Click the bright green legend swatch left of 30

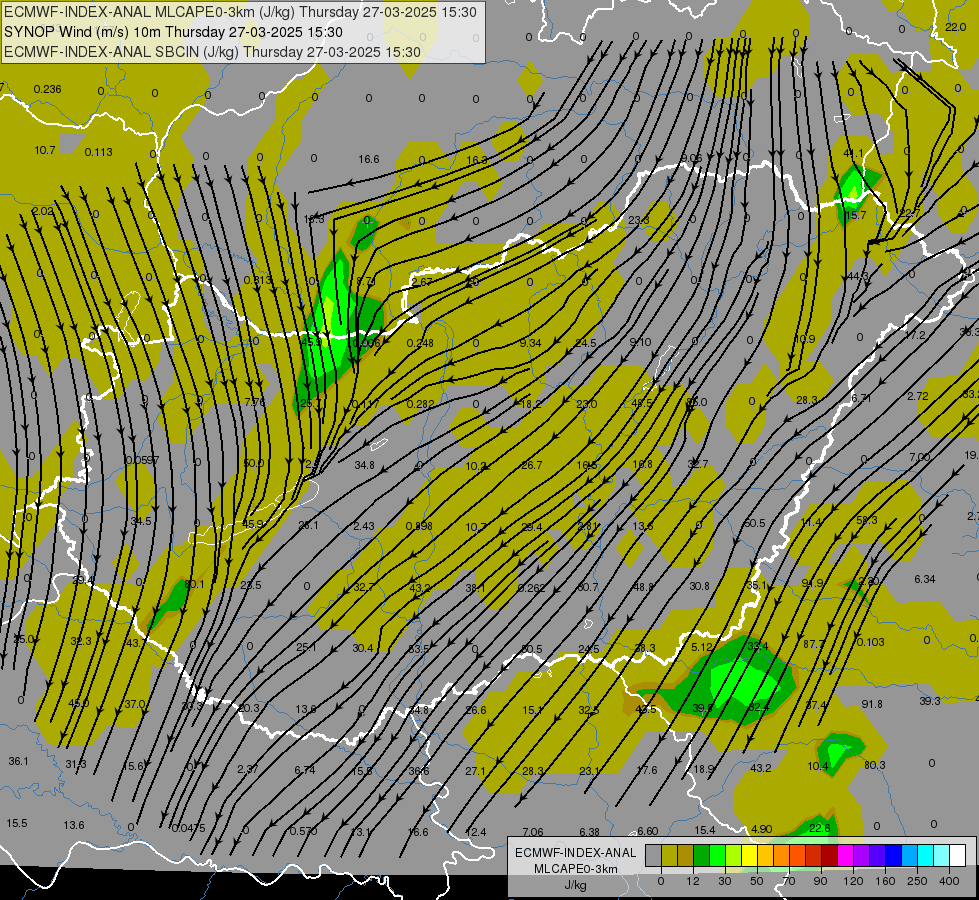click(717, 855)
